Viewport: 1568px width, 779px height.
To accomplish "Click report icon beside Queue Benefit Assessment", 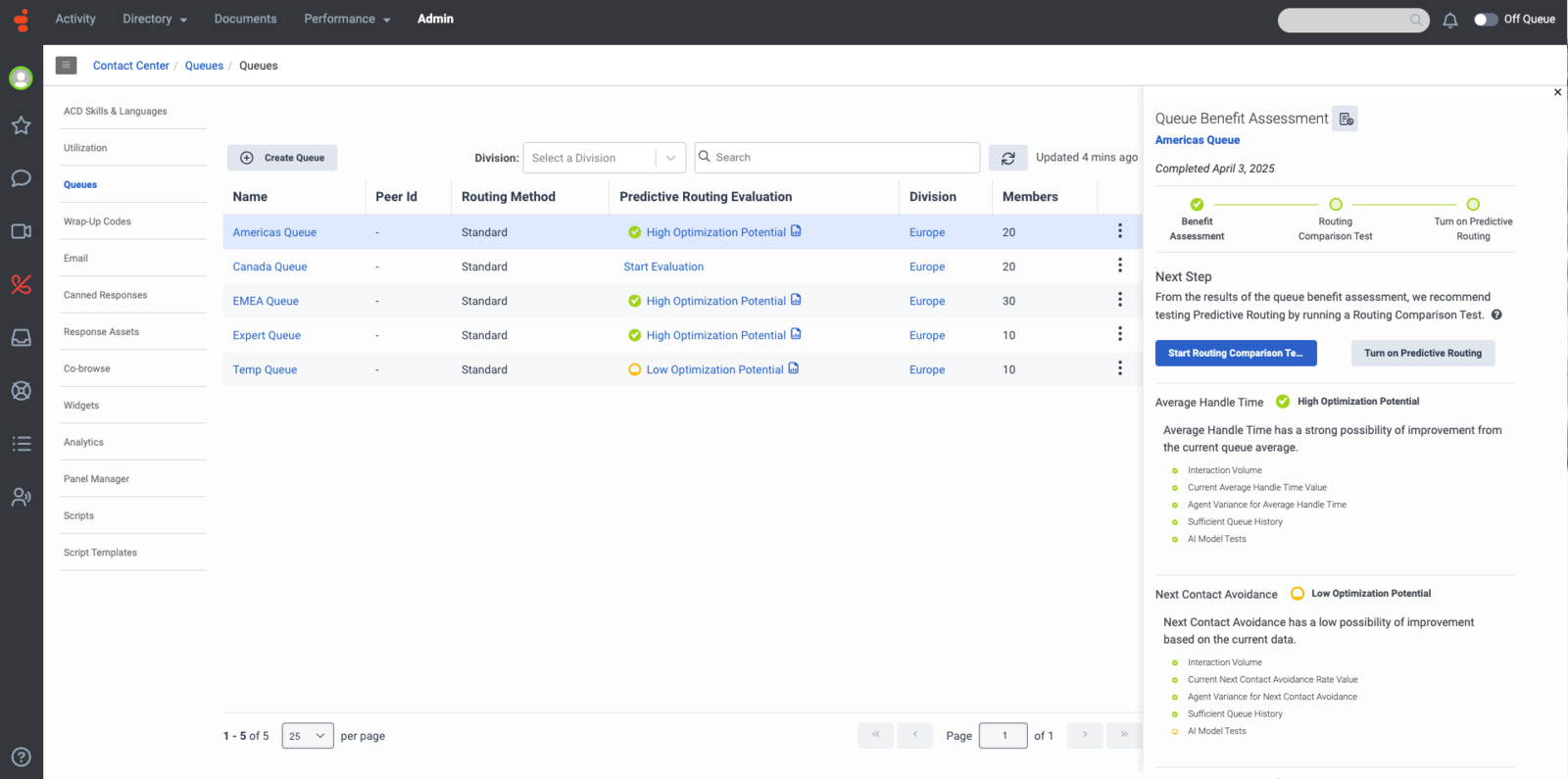I will [1346, 119].
